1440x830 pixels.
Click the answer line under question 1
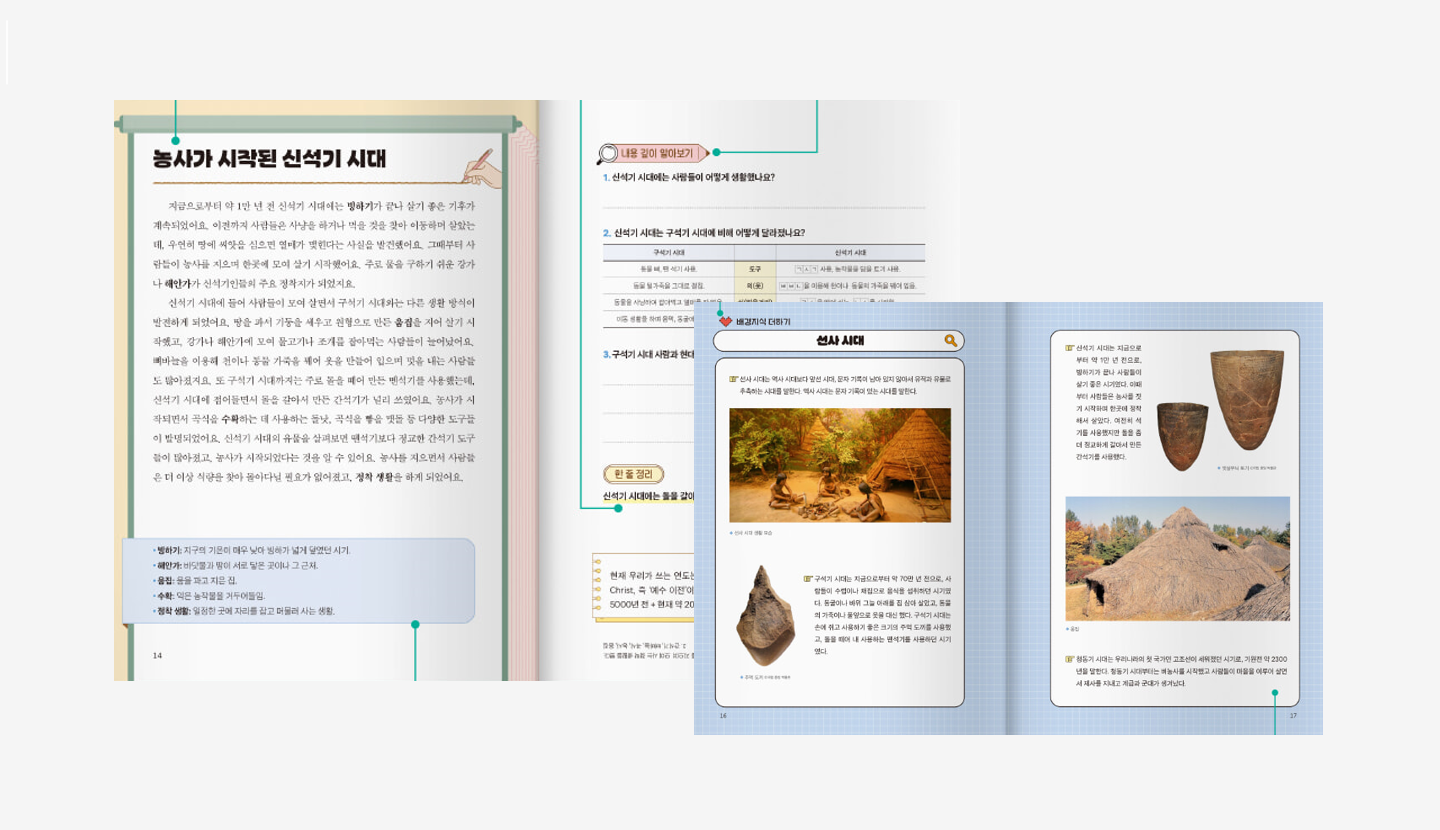point(764,206)
